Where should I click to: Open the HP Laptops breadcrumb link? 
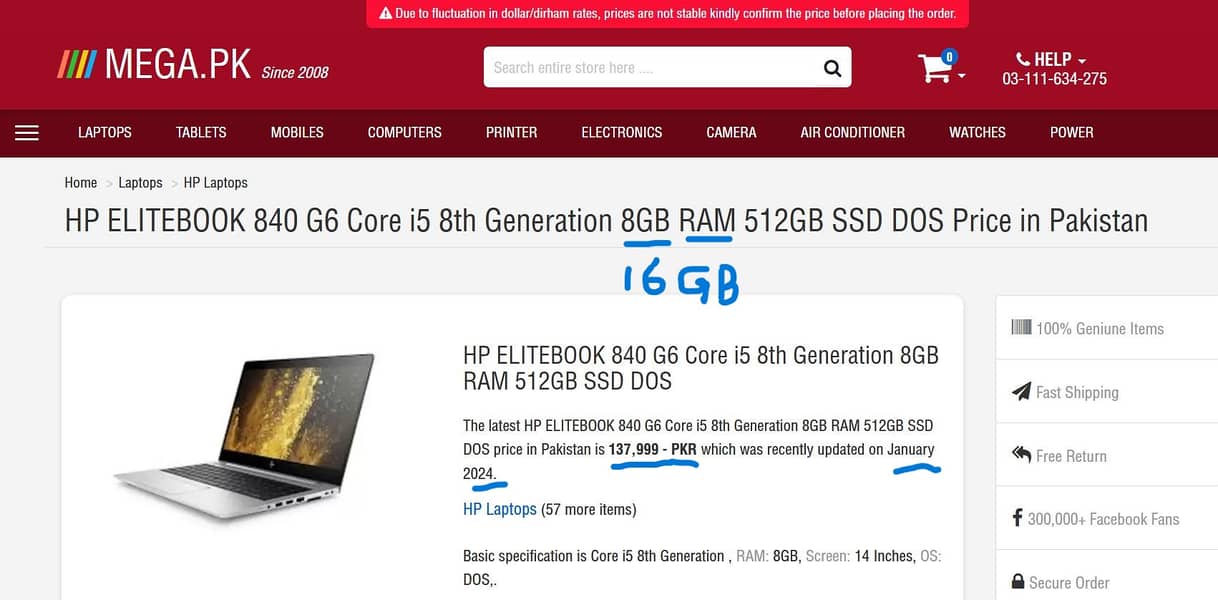(215, 182)
